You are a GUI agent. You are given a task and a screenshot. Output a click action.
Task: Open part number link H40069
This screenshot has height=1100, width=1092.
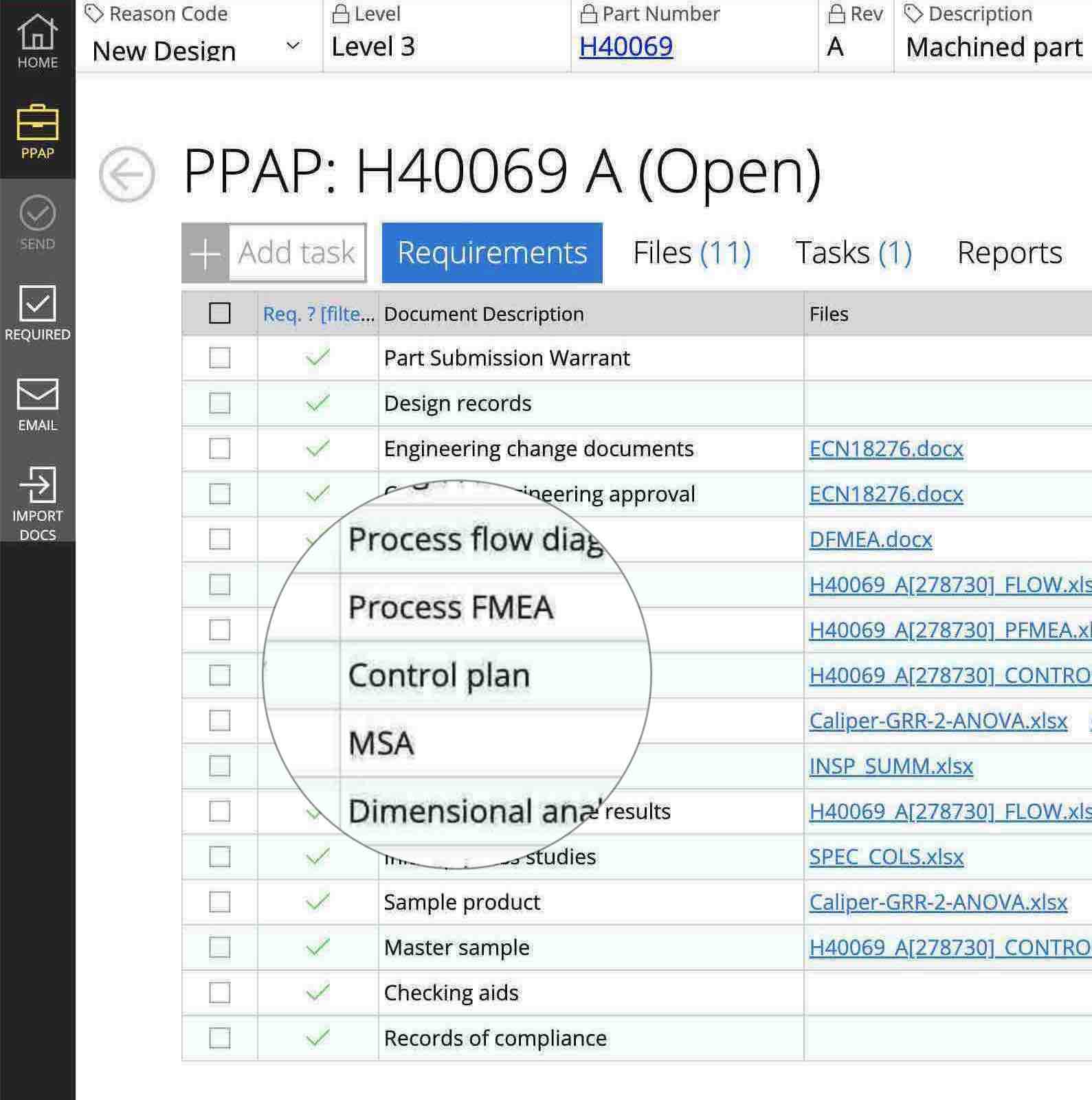[626, 47]
